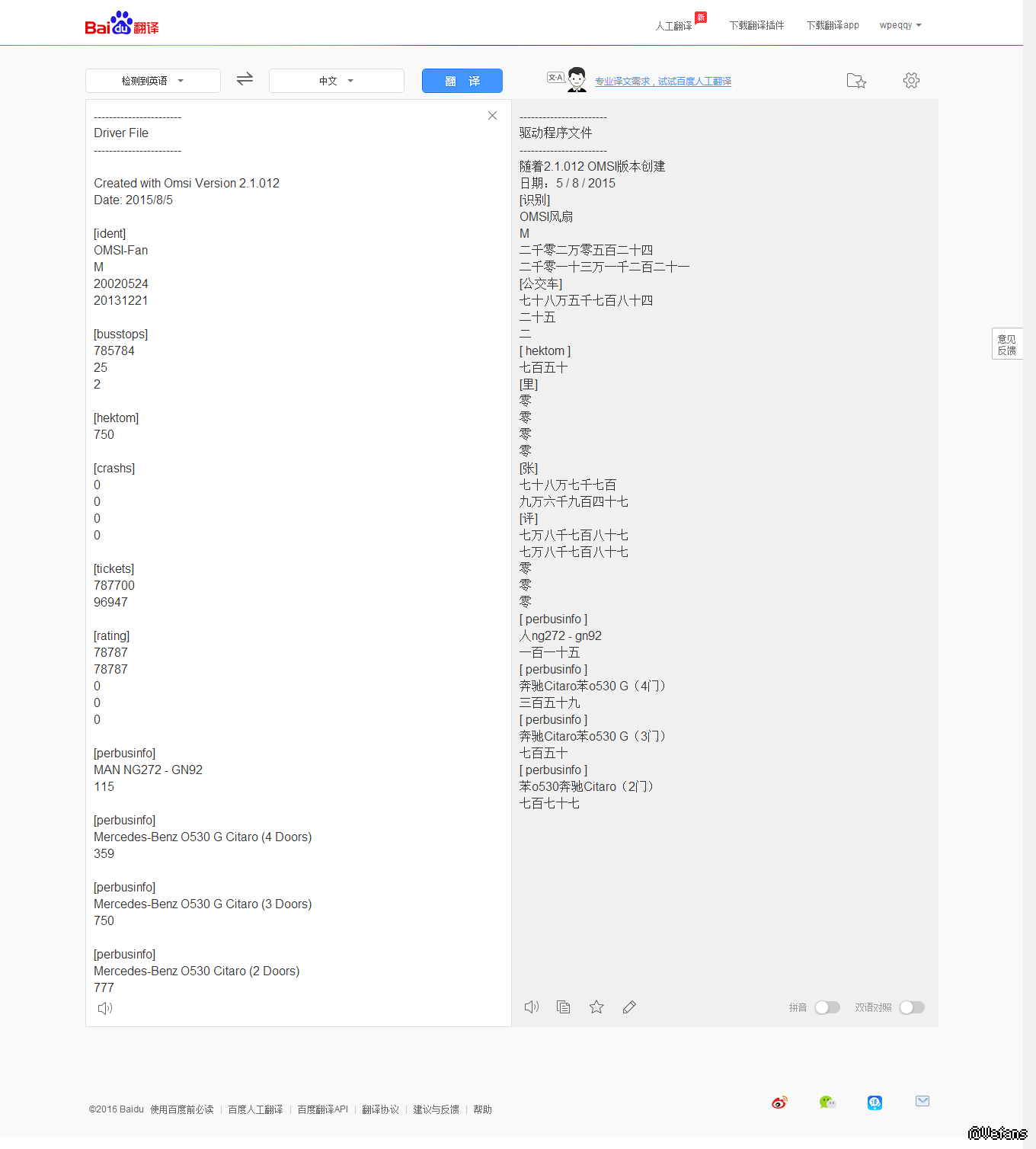Viewport: 1036px width, 1149px height.
Task: Open the blue chat app icon in footer
Action: point(875,1103)
